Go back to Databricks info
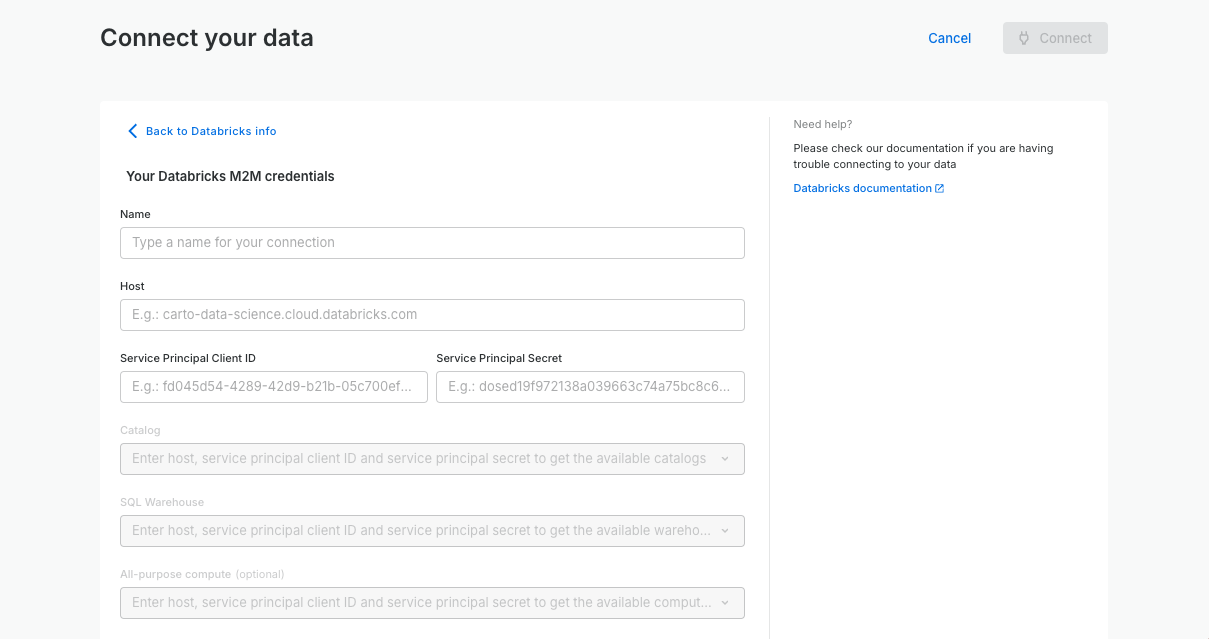Image resolution: width=1209 pixels, height=639 pixels. tap(210, 131)
